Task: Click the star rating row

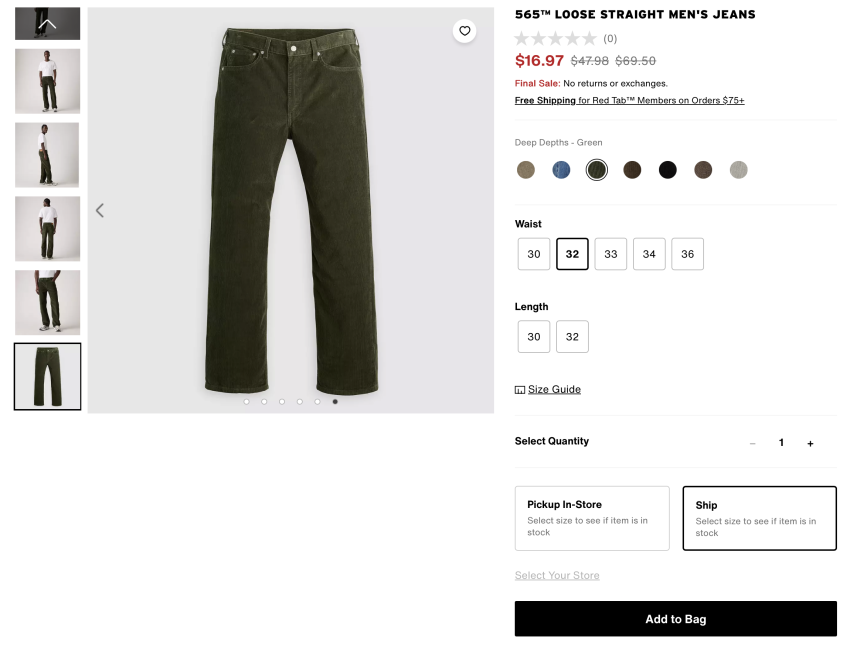Action: pos(555,39)
